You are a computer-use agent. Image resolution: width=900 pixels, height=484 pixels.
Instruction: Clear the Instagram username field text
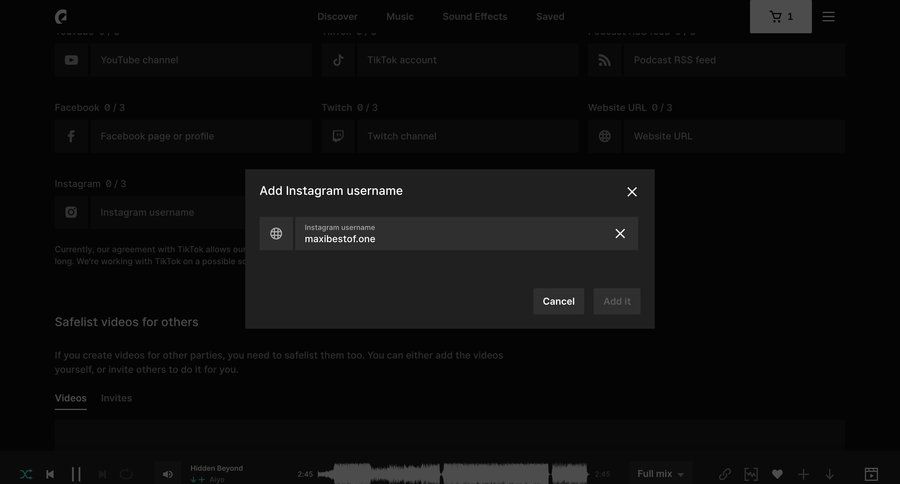point(620,234)
